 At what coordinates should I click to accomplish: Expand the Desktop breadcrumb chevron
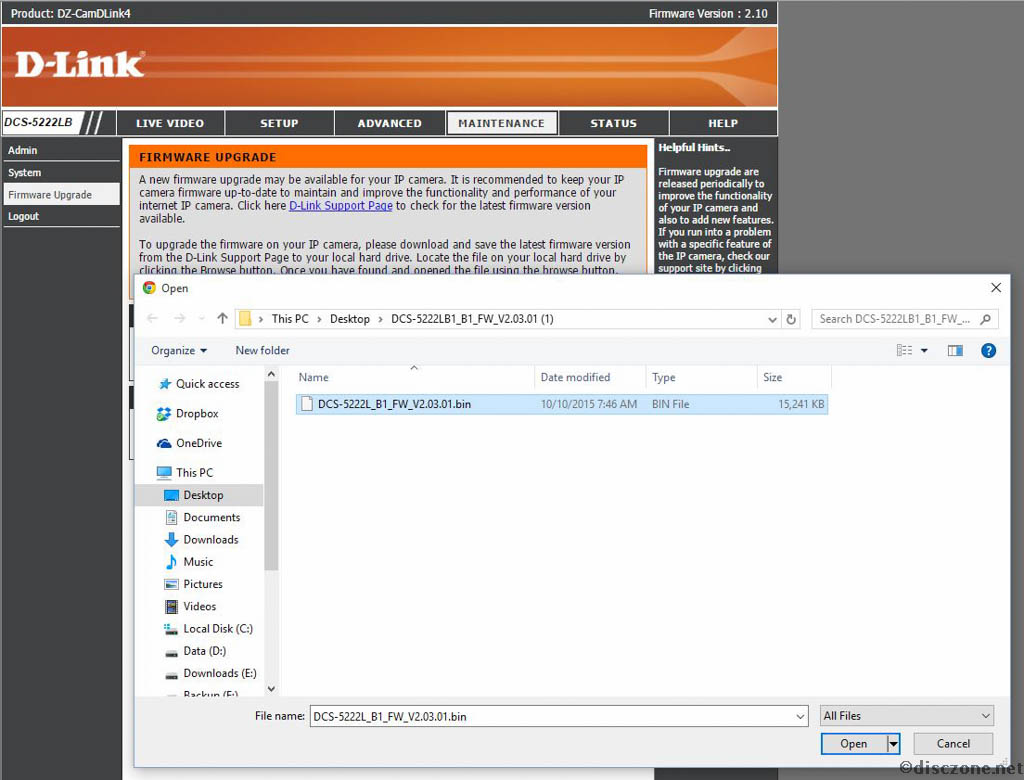[380, 319]
